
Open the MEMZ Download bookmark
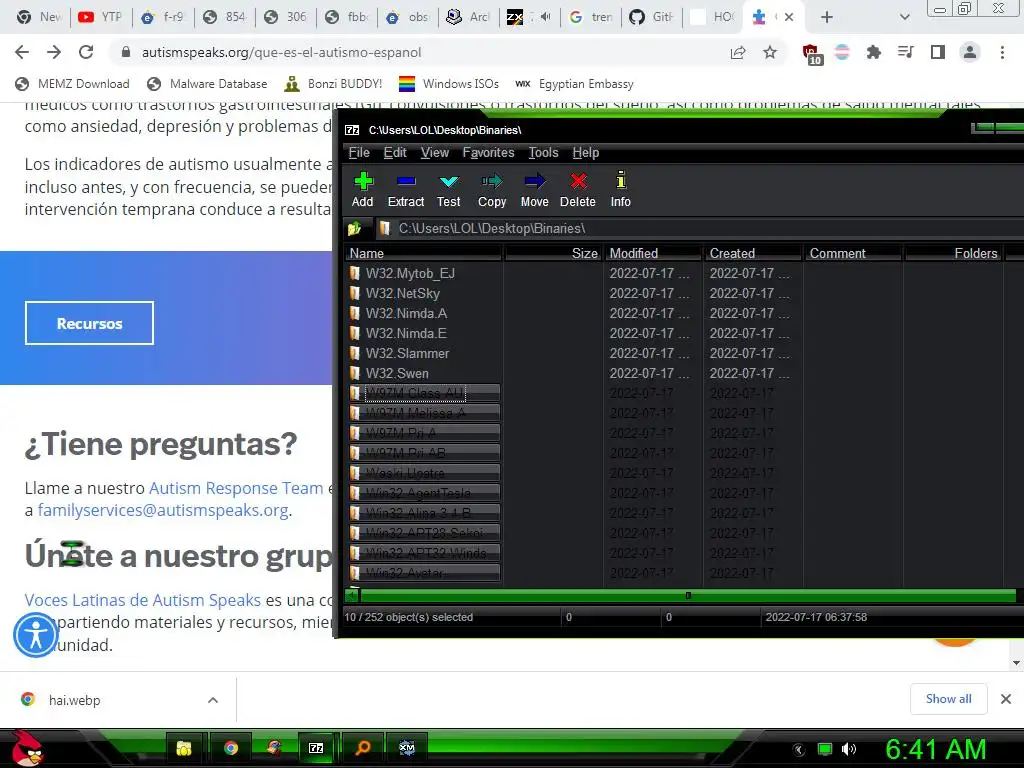pyautogui.click(x=72, y=84)
